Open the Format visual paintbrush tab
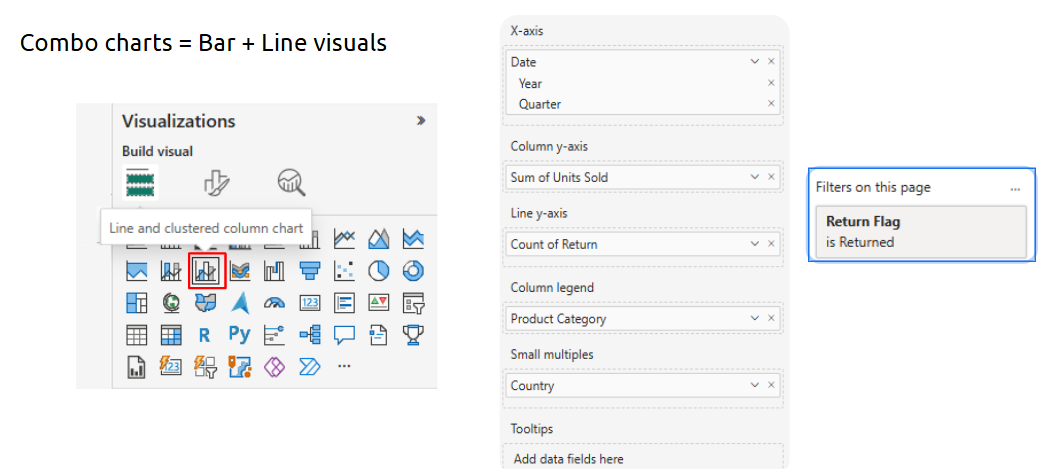 pyautogui.click(x=216, y=181)
